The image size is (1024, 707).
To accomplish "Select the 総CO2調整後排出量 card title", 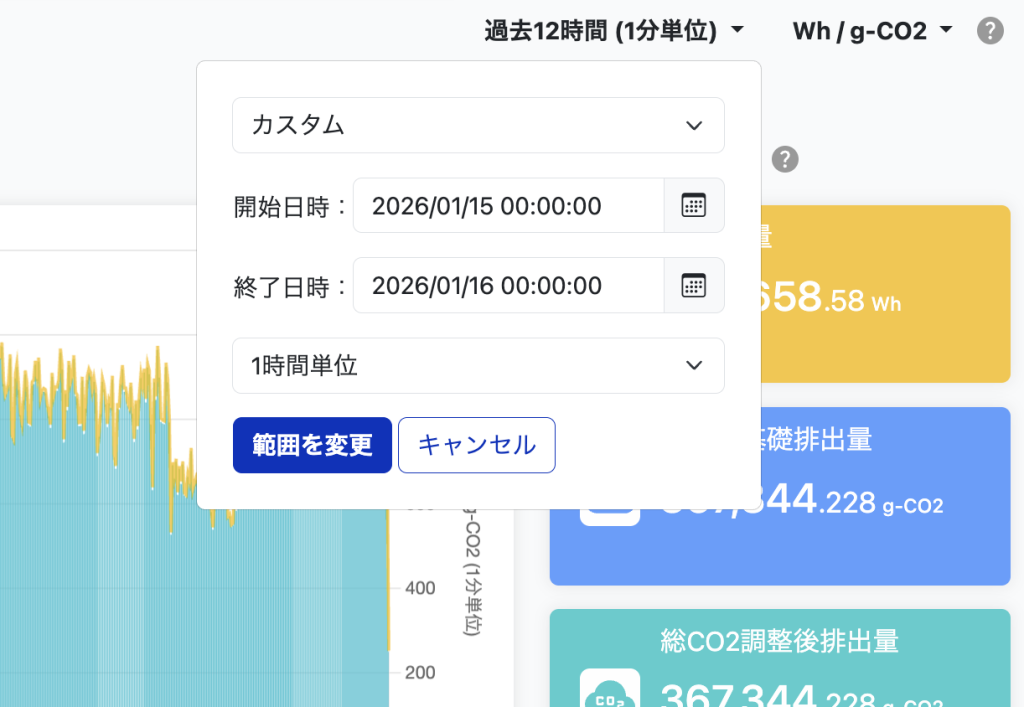I will pos(779,640).
